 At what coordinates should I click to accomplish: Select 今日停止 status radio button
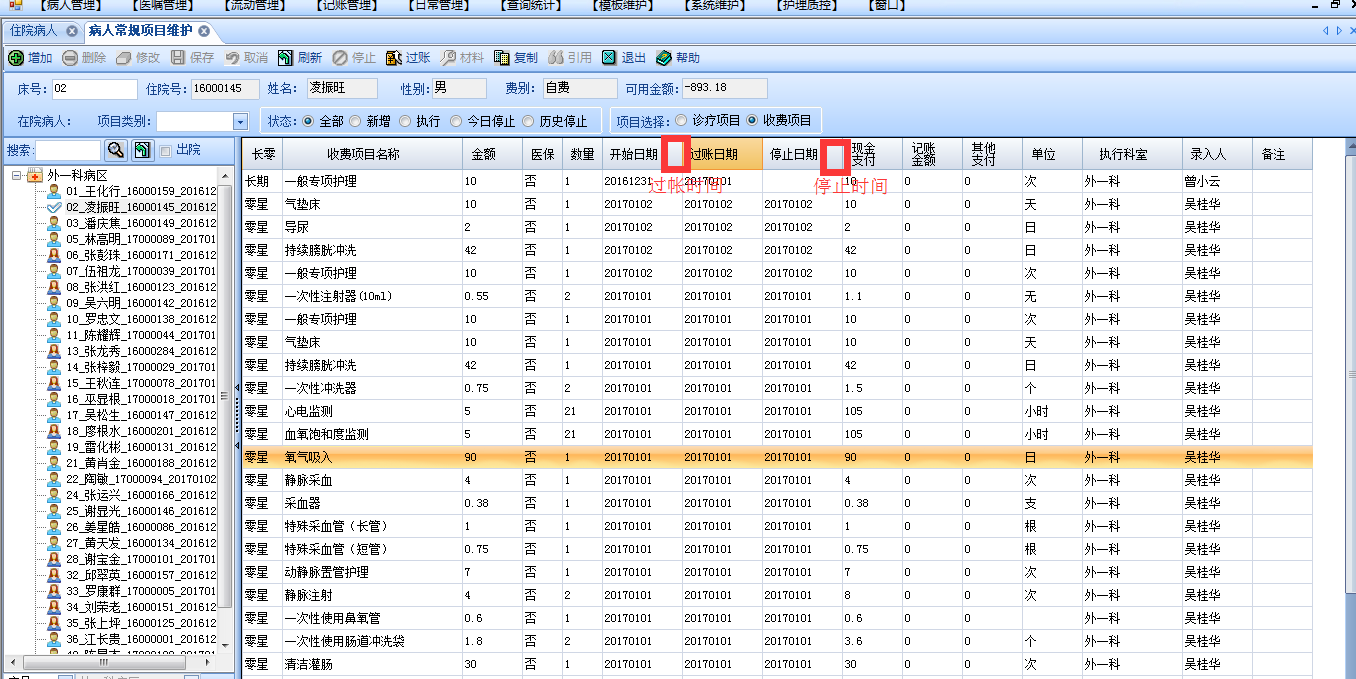(457, 121)
